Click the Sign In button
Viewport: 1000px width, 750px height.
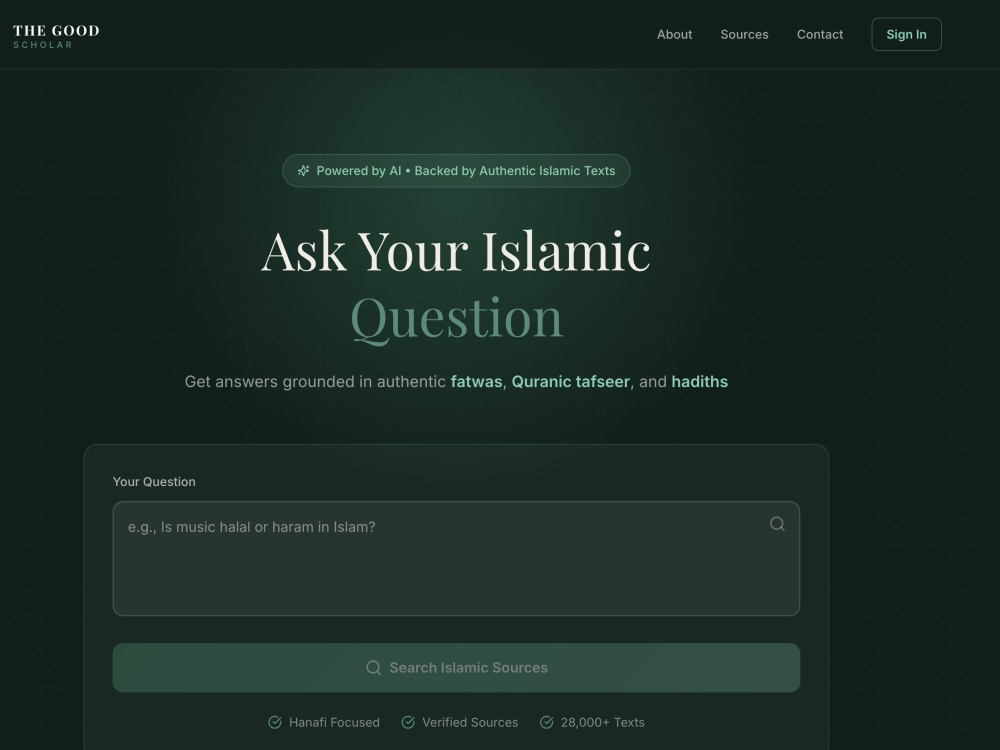[906, 34]
